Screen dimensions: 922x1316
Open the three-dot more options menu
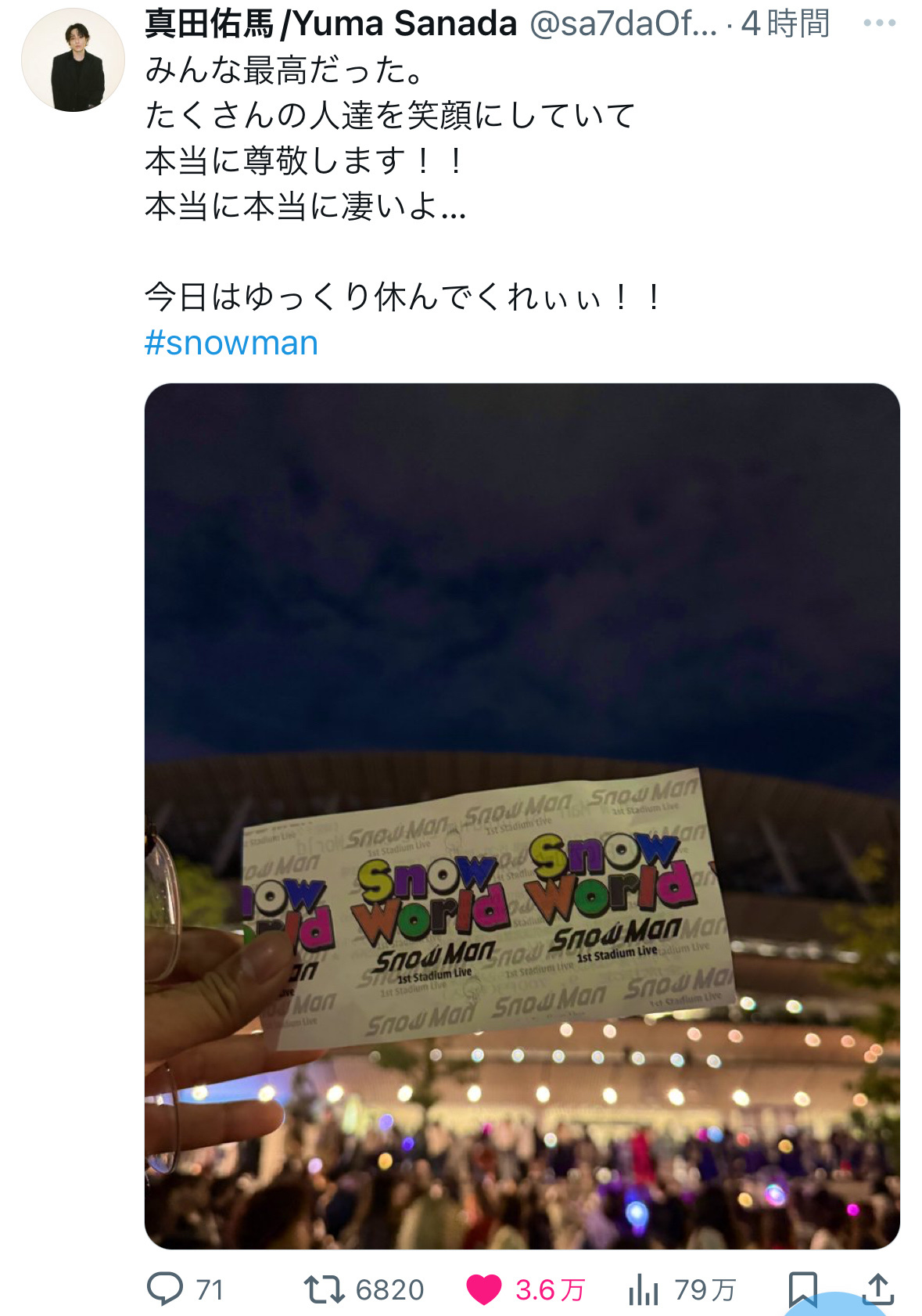879,23
